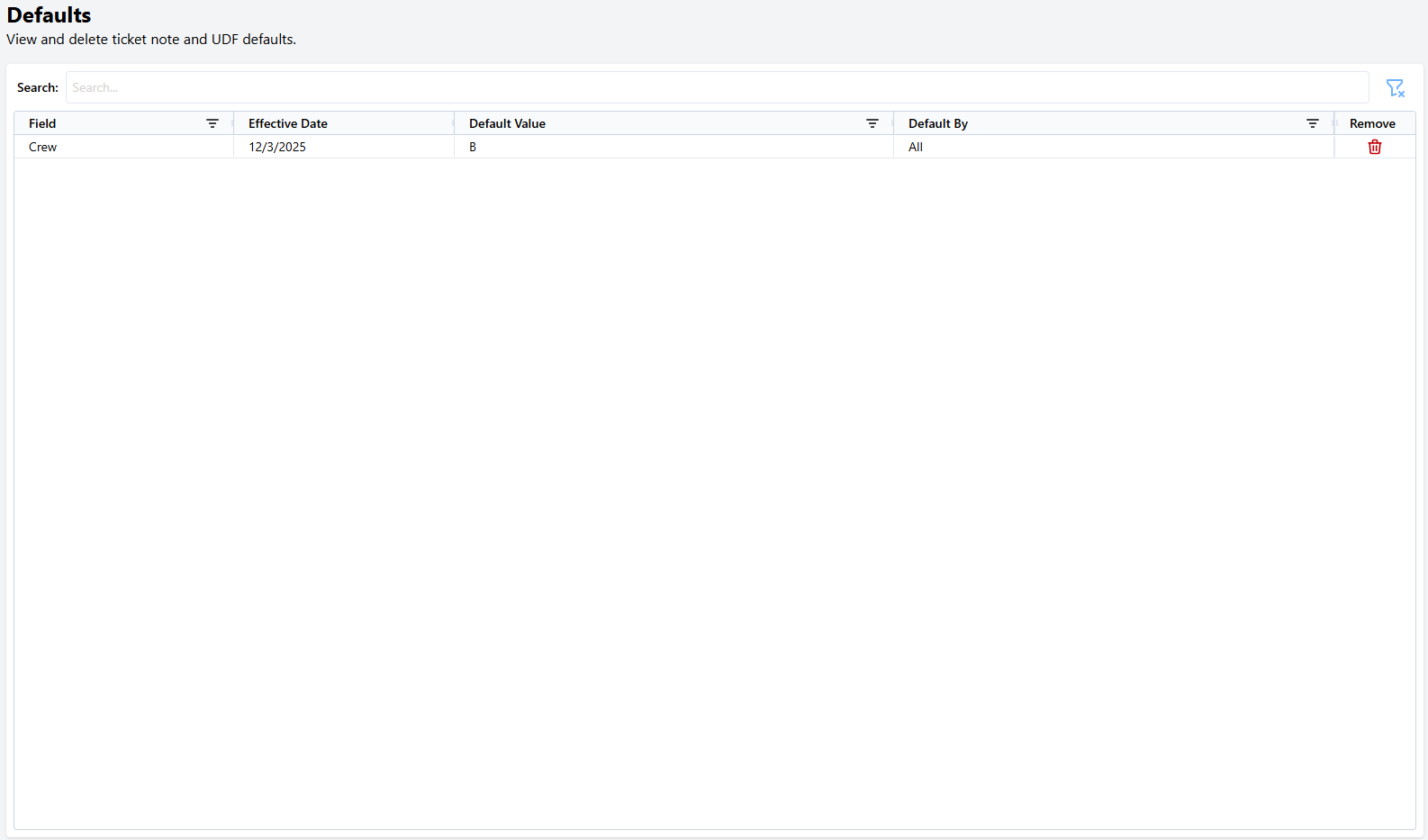Select the Crew cell in the row
Screen dimensions: 1428x840
43,147
